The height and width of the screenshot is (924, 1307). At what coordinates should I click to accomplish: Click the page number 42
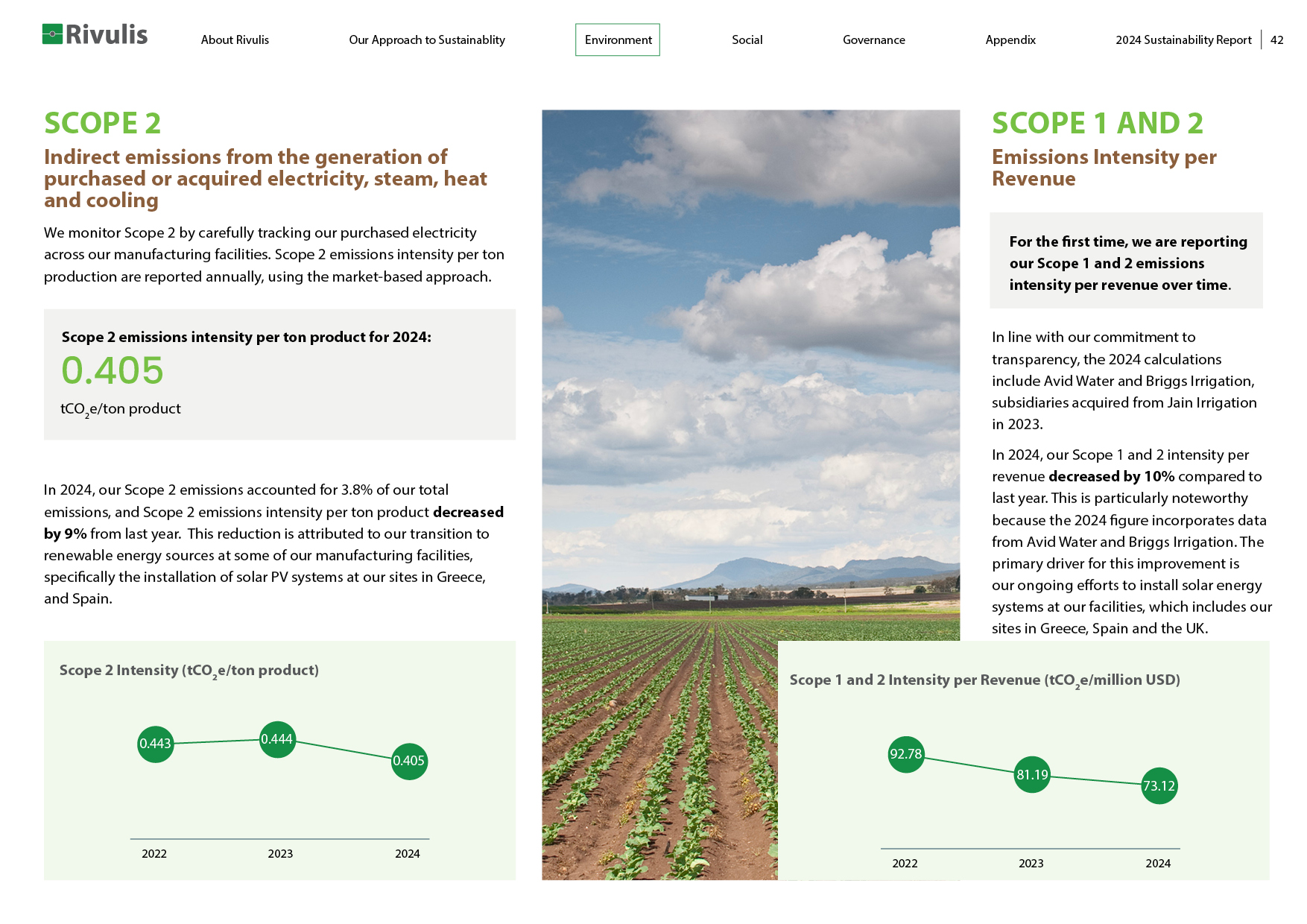point(1276,40)
